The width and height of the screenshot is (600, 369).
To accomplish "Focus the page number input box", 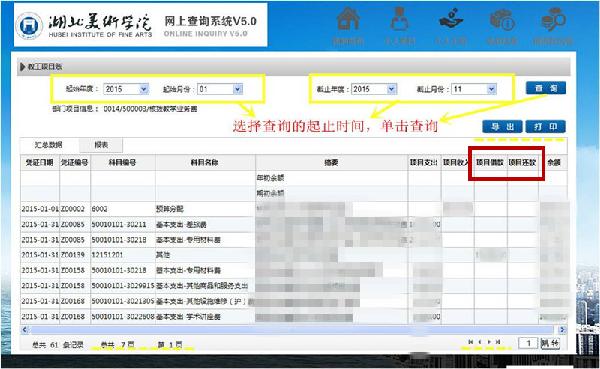I will pyautogui.click(x=528, y=343).
